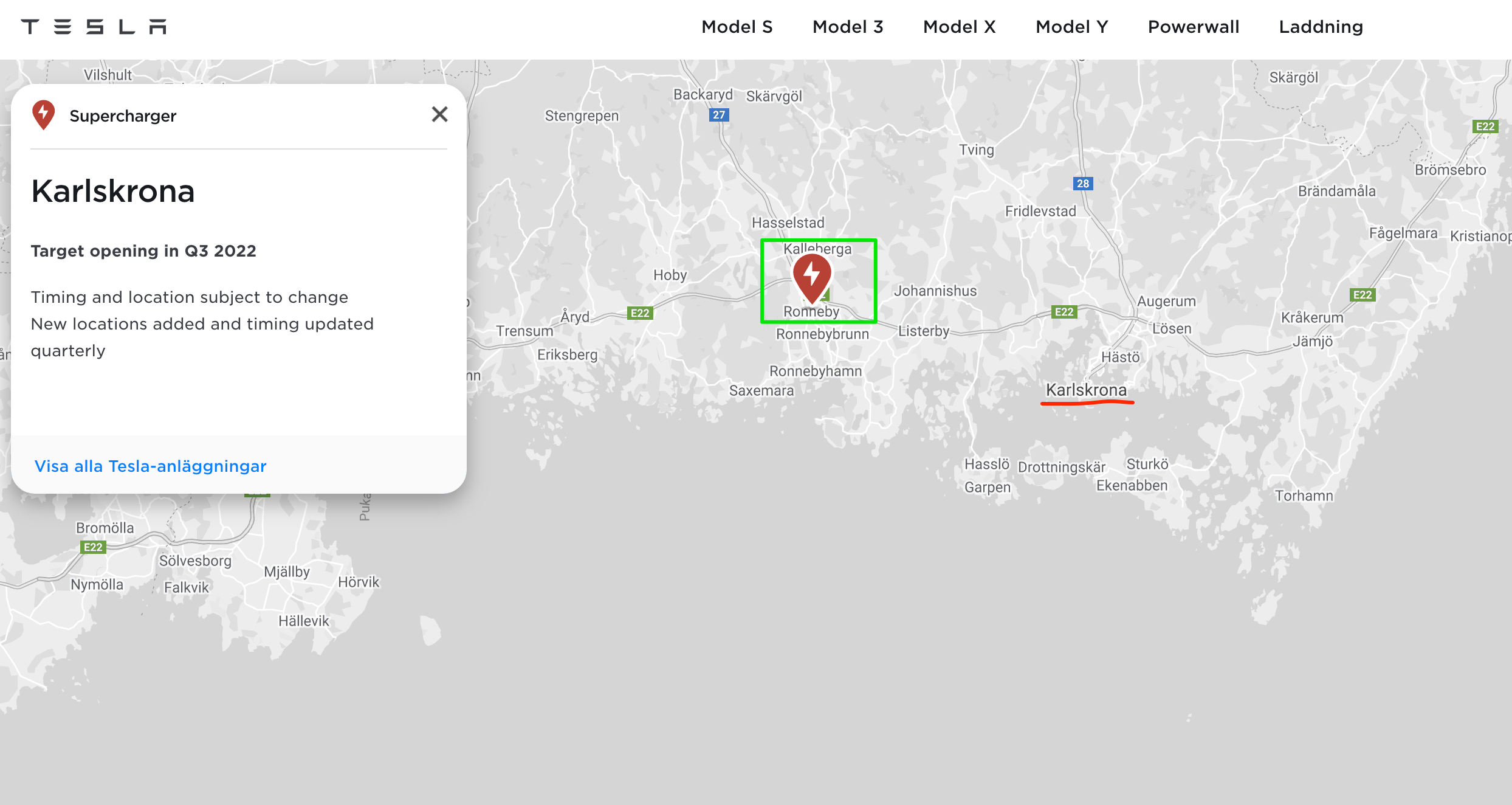
Task: Click the Torhamn map label
Action: (x=1304, y=496)
